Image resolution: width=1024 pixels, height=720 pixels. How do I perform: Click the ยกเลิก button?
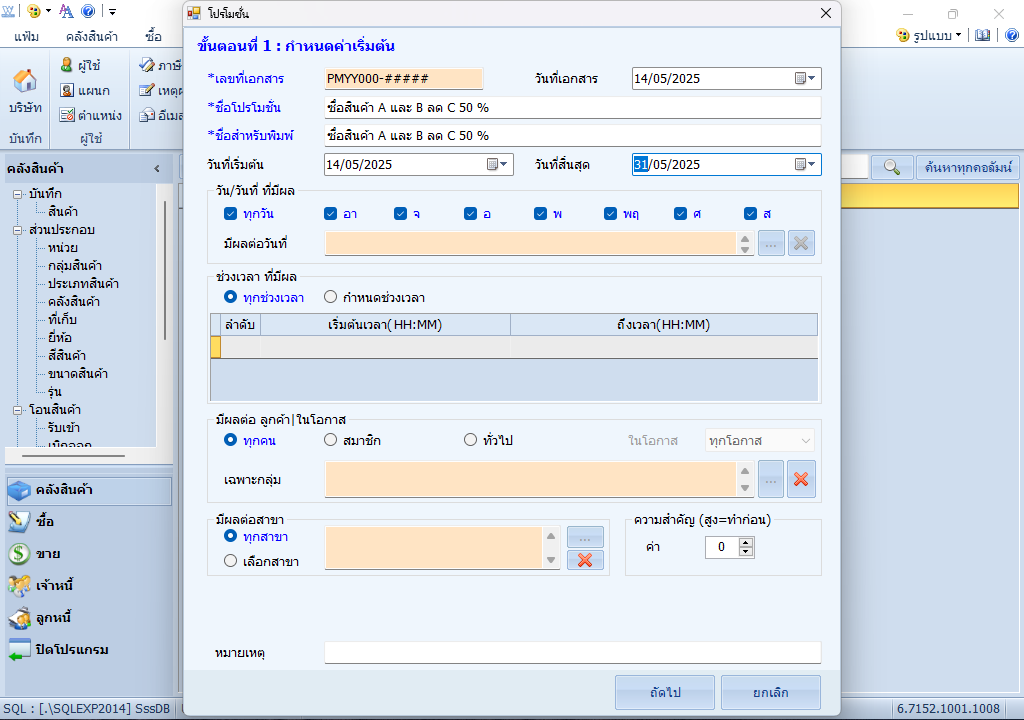point(771,692)
